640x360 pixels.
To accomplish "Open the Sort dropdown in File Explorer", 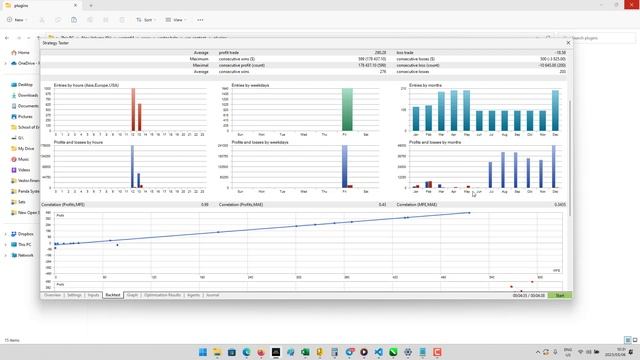I will tap(146, 20).
